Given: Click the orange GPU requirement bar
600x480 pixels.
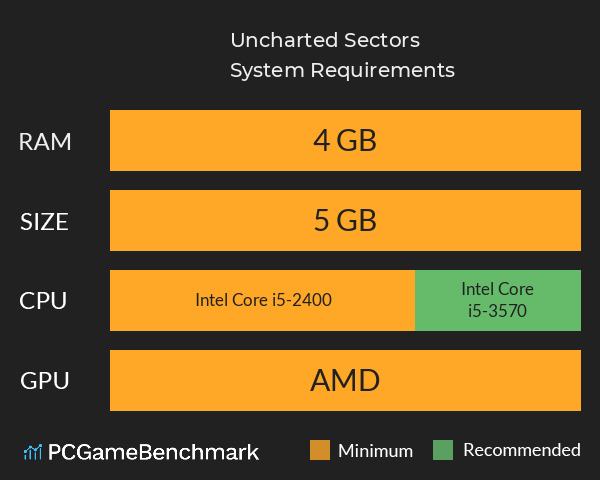Looking at the screenshot, I should click(x=200, y=380).
